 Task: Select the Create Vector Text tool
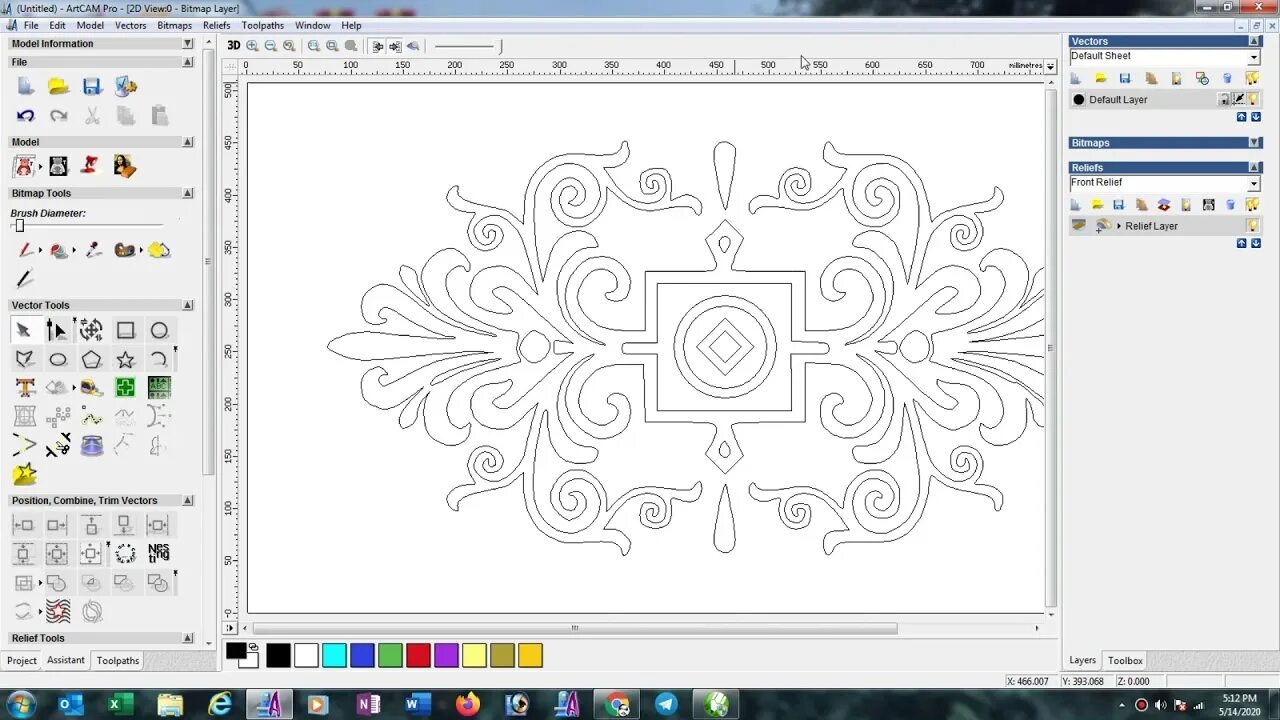[25, 387]
